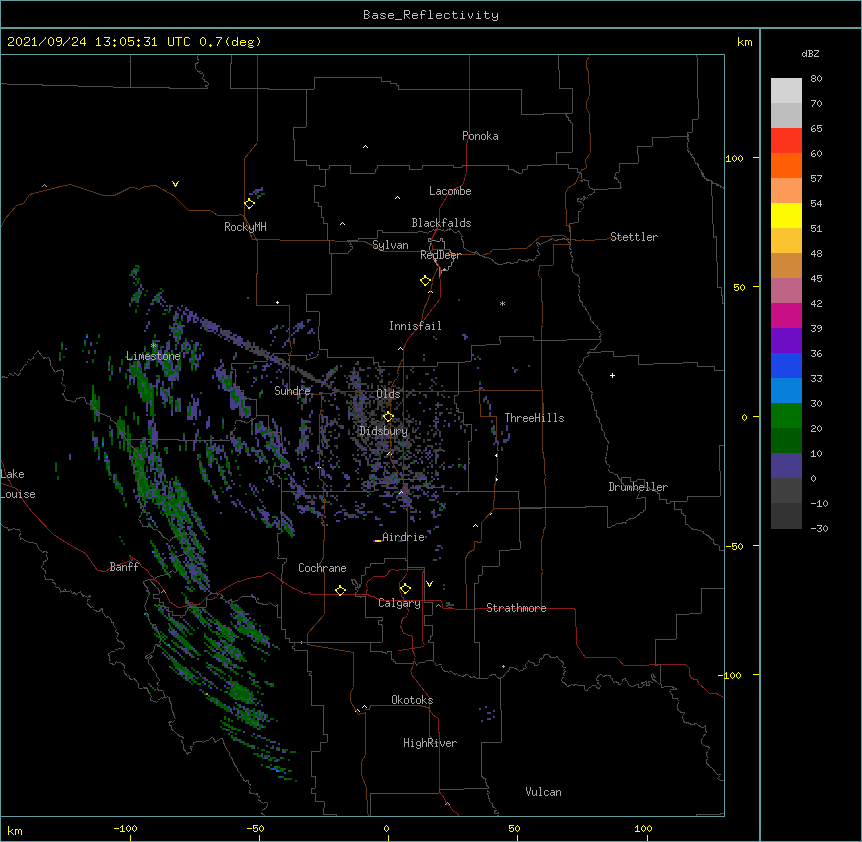Click yellow v marker northwest of RockyMH
Image resolution: width=862 pixels, height=842 pixels.
[175, 184]
